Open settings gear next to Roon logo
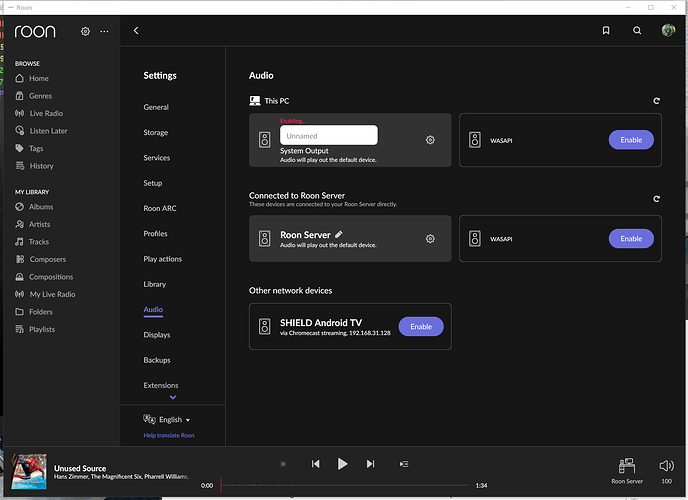This screenshot has height=500, width=688. pyautogui.click(x=85, y=32)
